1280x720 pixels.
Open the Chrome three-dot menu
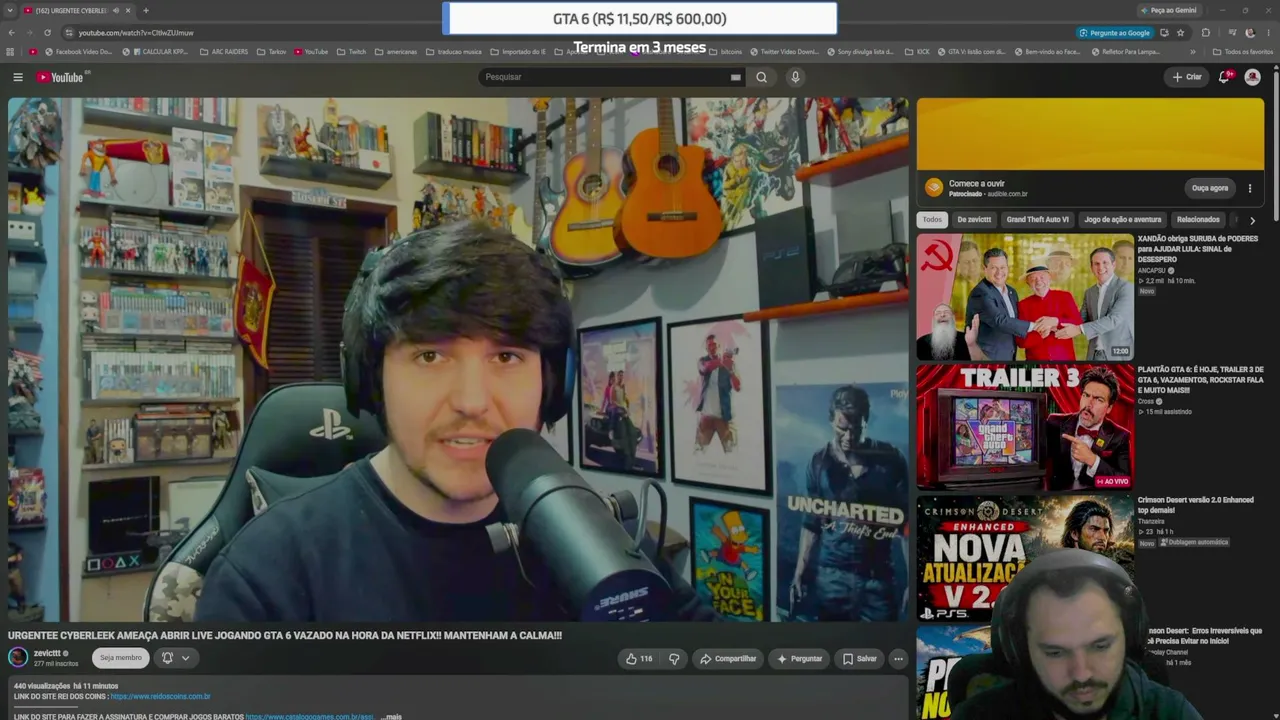1268,33
